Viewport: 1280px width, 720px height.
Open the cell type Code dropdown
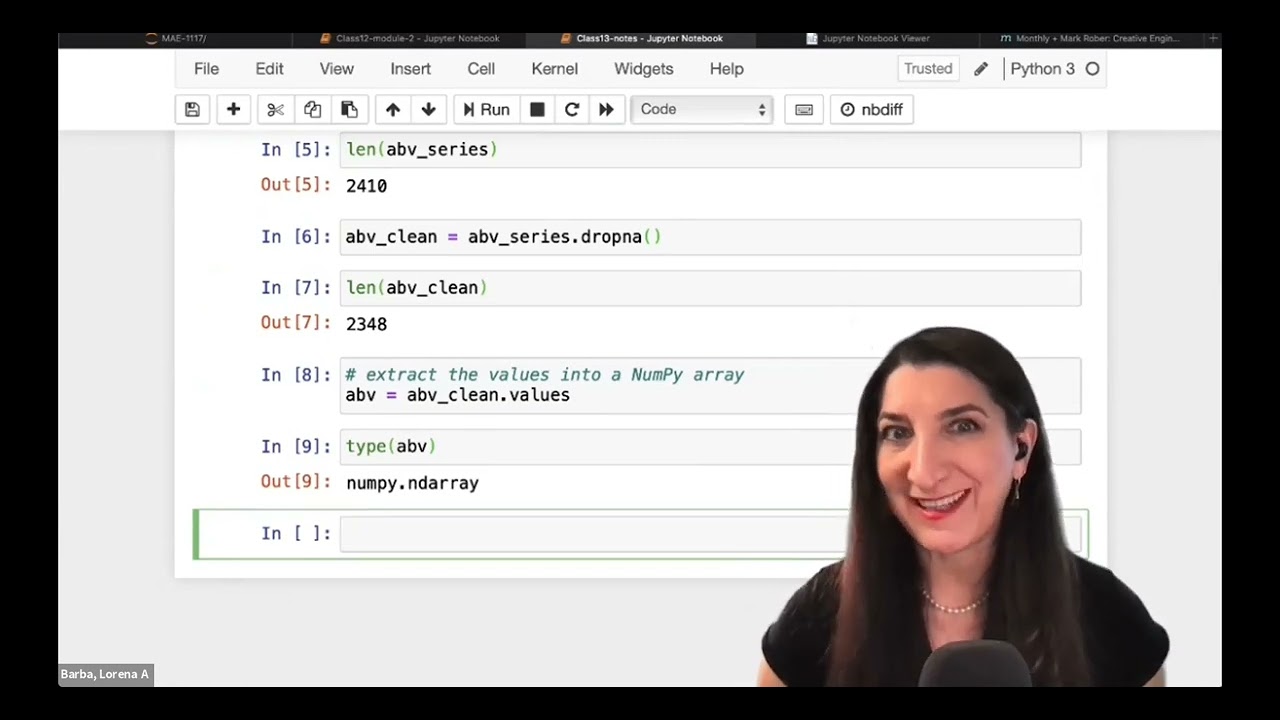(701, 109)
